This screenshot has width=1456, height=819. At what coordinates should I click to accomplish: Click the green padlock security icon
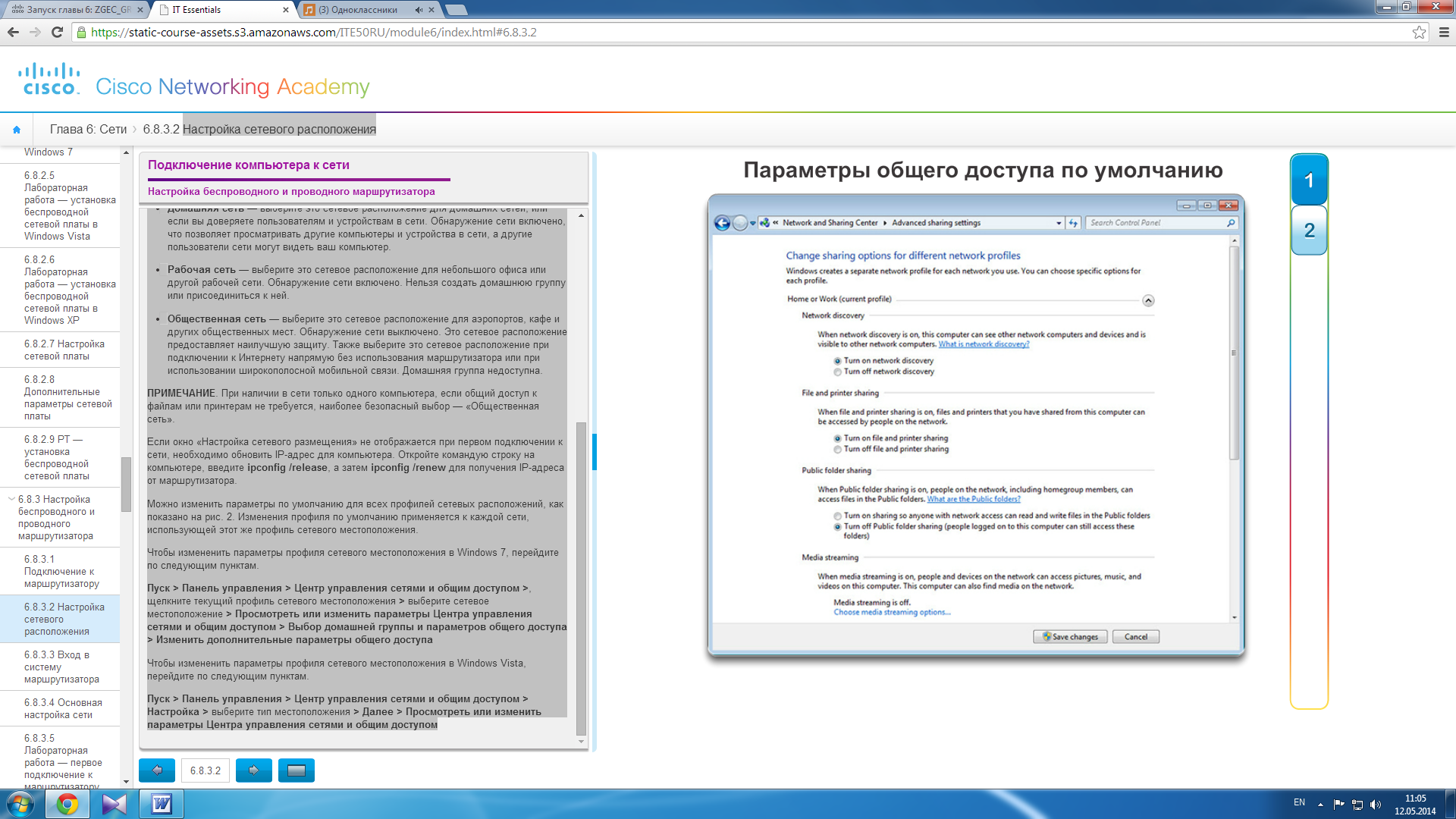(x=81, y=32)
